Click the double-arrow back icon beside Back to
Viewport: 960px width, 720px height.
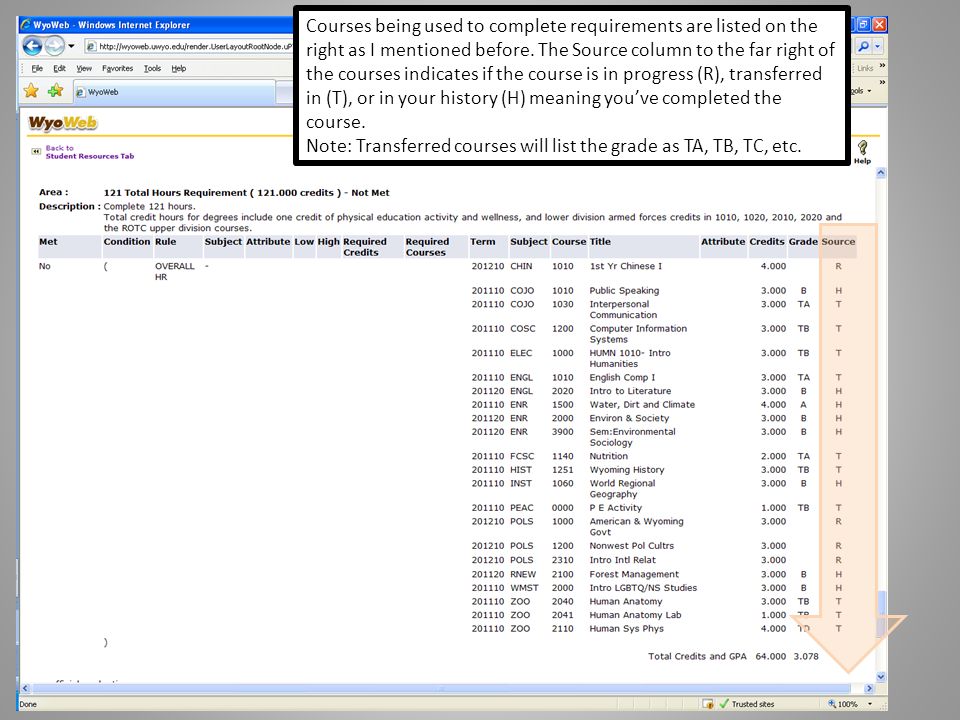[36, 151]
